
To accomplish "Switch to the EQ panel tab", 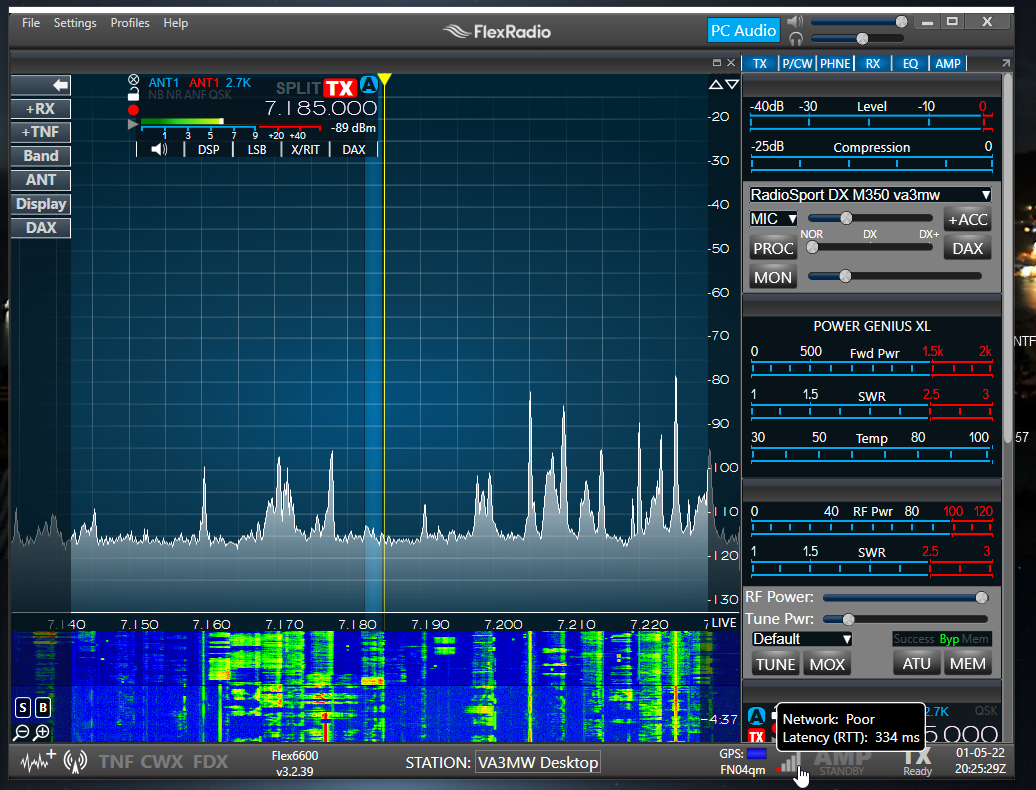I will (x=910, y=63).
